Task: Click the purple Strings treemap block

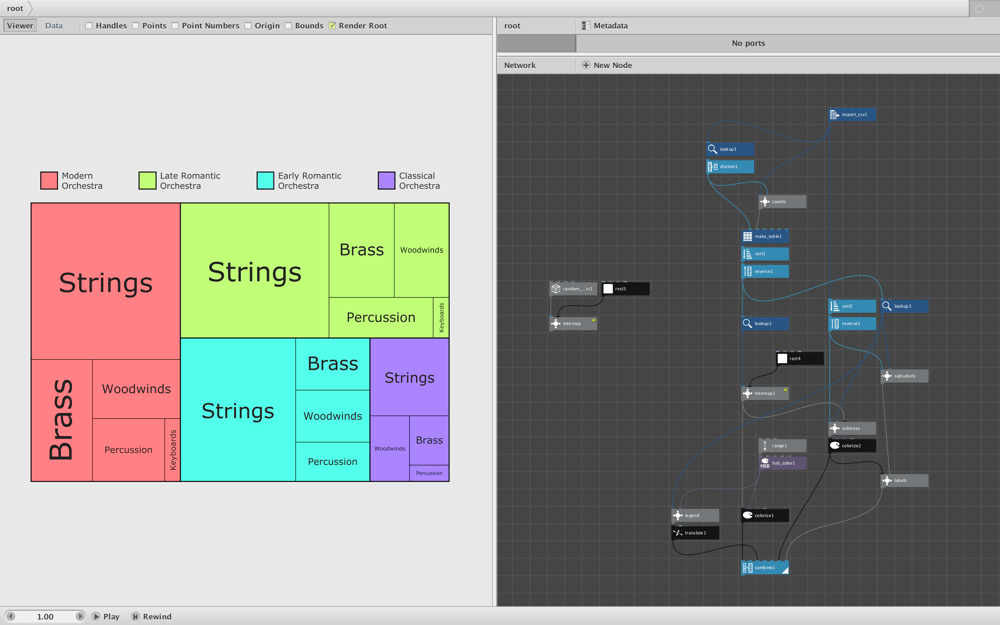Action: (x=409, y=377)
